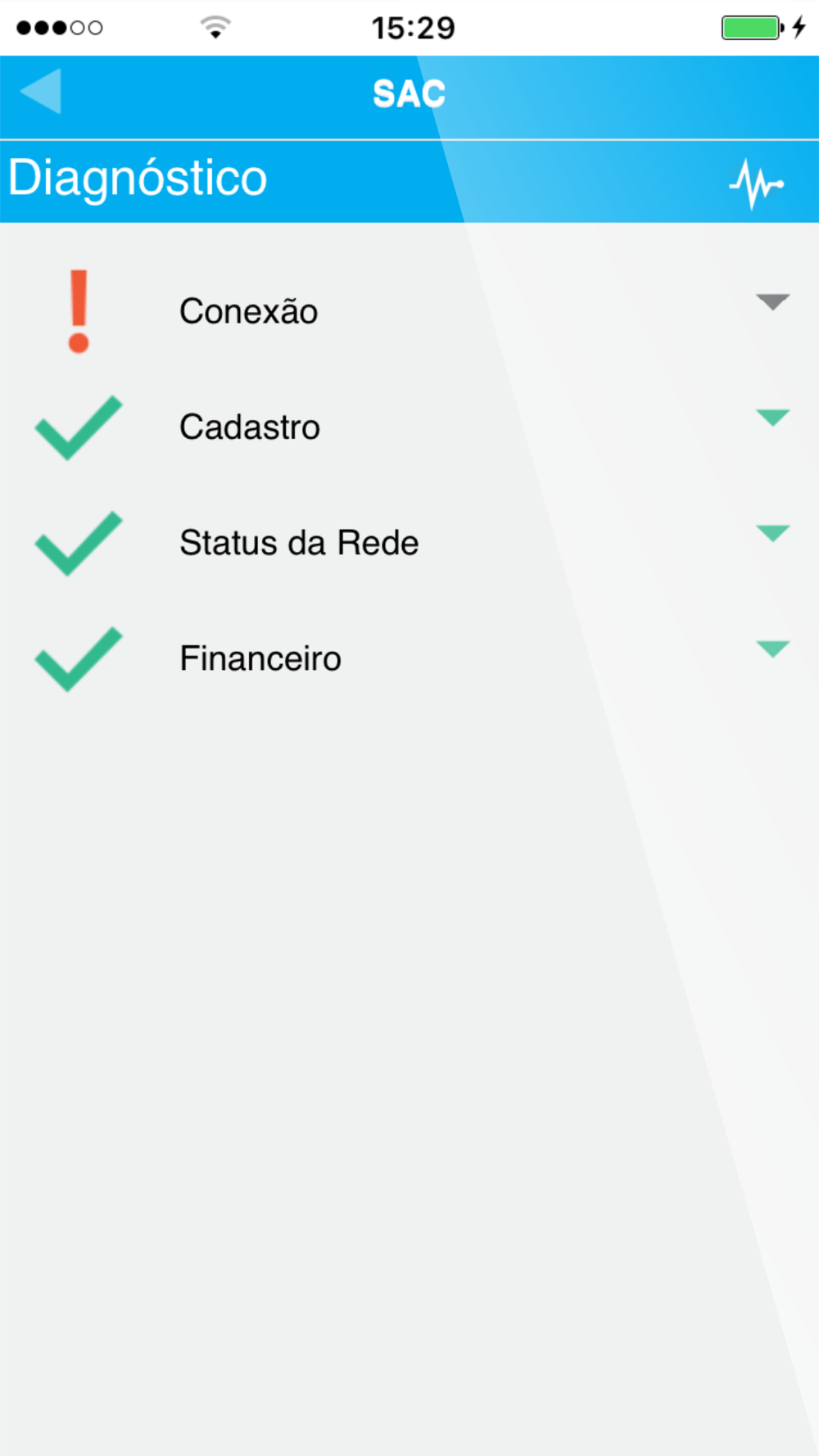The image size is (819, 1456).
Task: Tap the signal strength dots
Action: tap(60, 28)
